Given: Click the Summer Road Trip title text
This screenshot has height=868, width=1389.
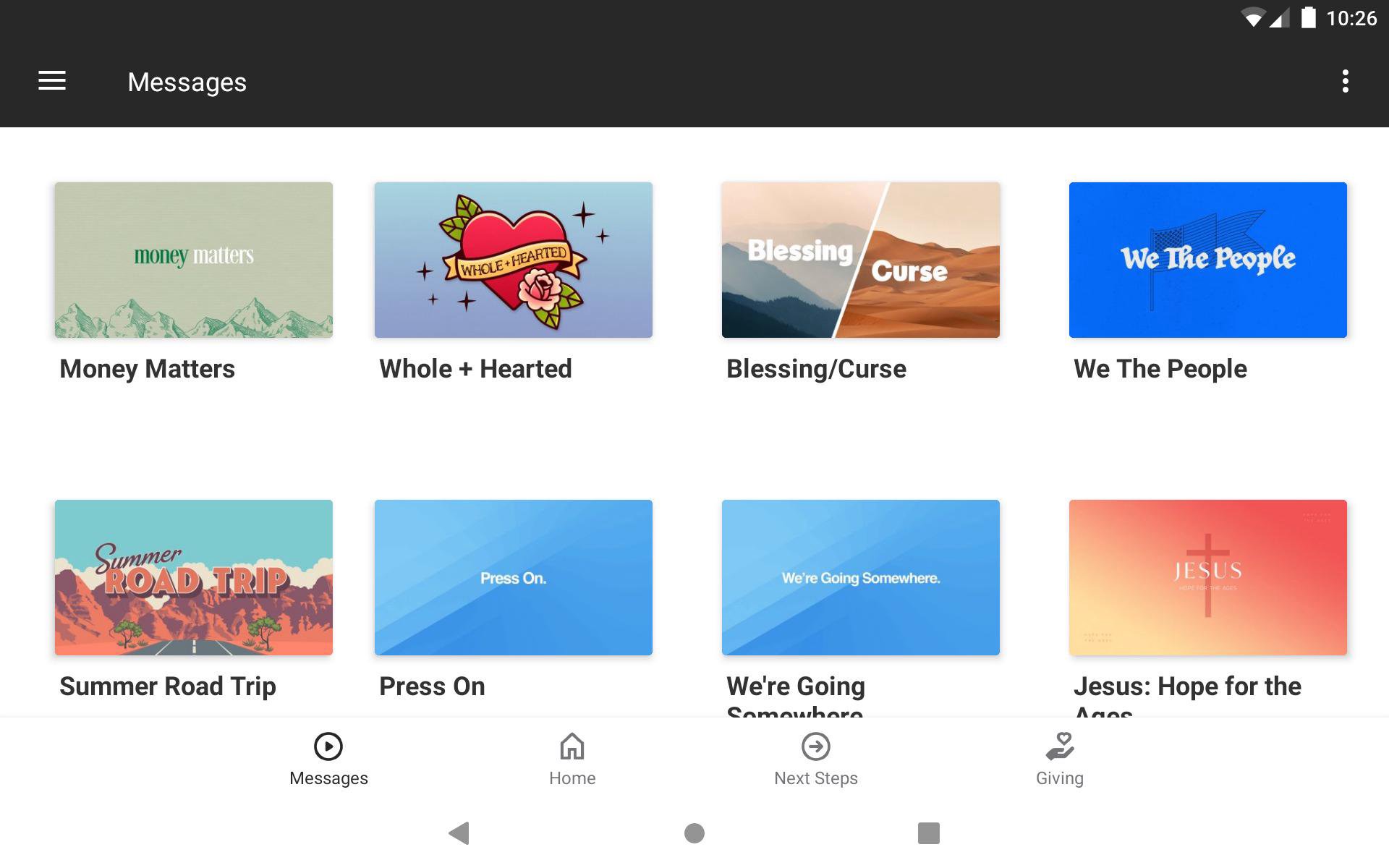Looking at the screenshot, I should coord(168,686).
